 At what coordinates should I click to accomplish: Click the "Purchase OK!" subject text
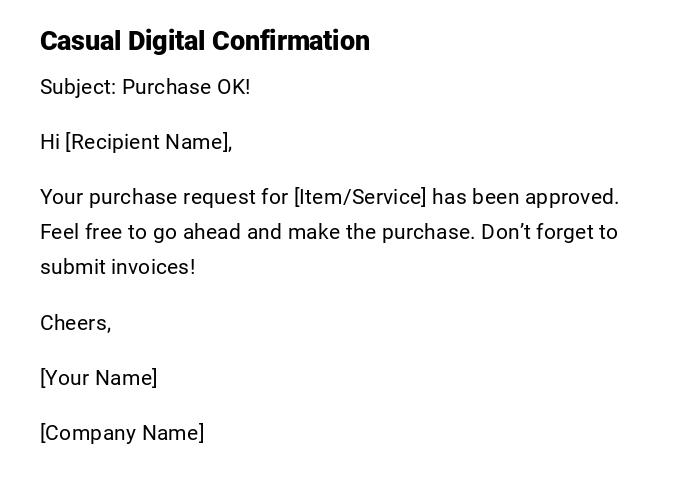(186, 87)
